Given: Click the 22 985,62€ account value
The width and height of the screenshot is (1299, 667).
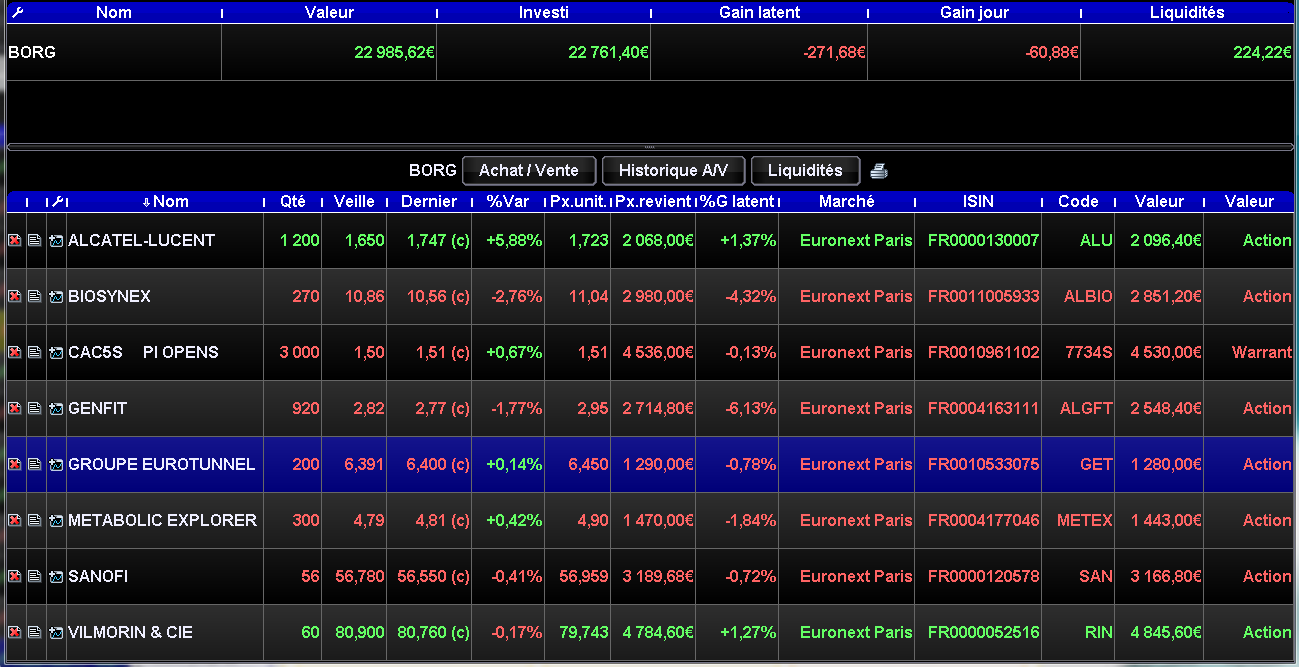Looking at the screenshot, I should [x=394, y=53].
